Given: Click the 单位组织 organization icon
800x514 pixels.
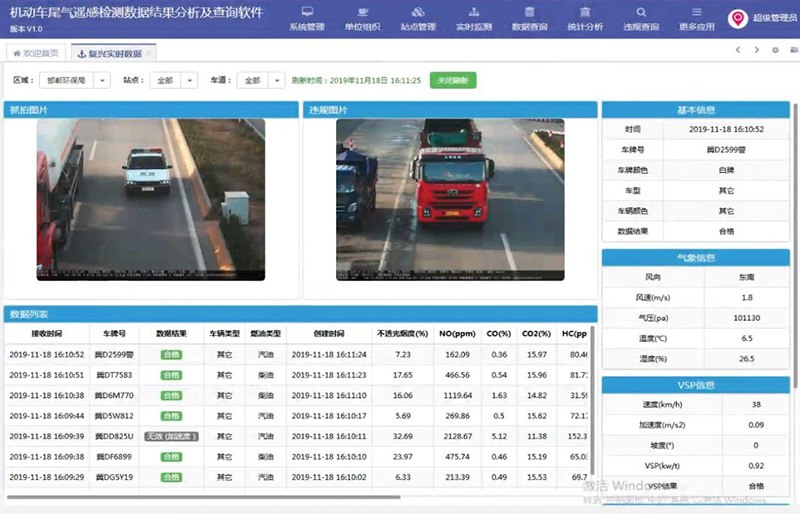Looking at the screenshot, I should tap(362, 18).
